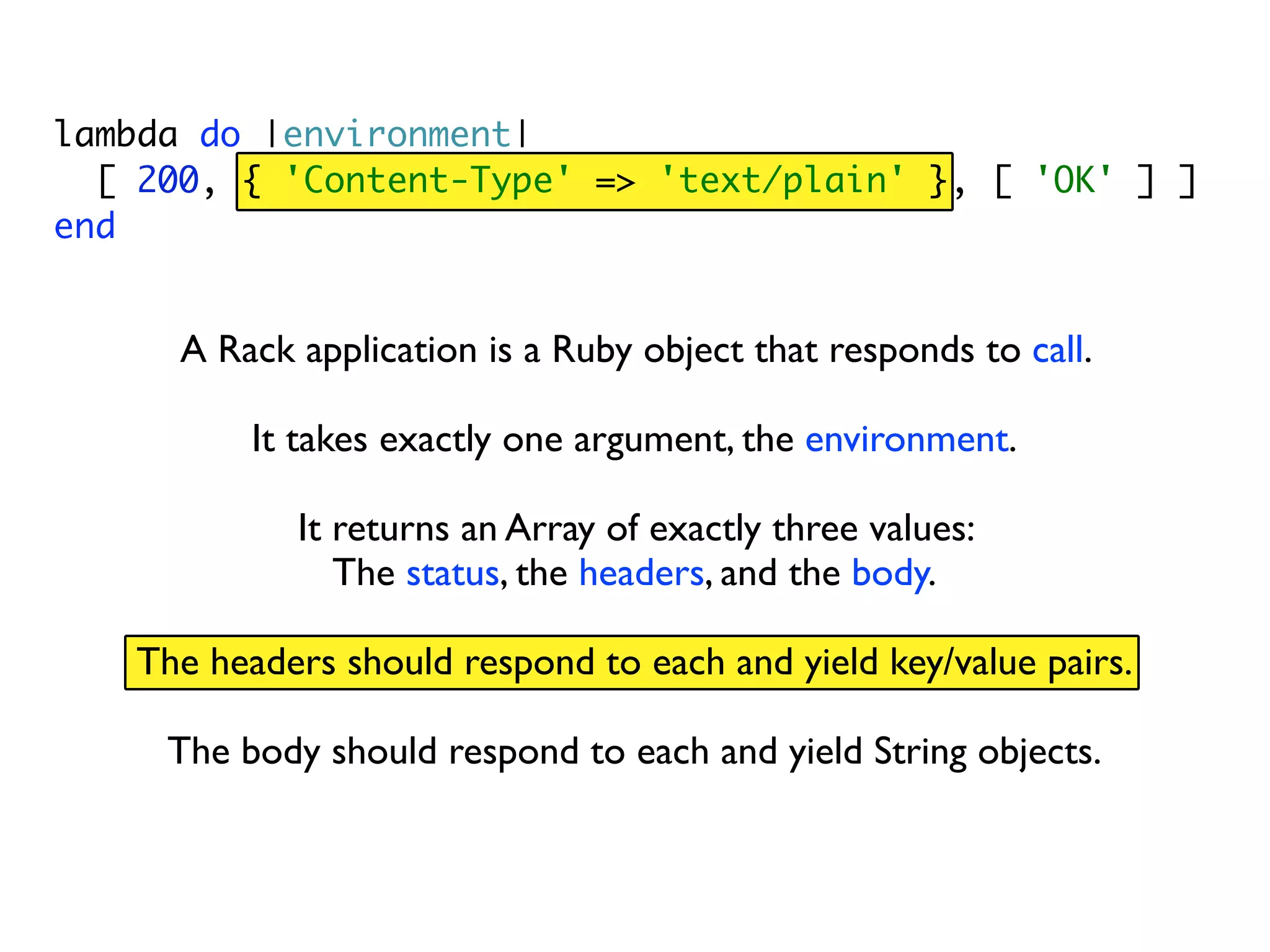The width and height of the screenshot is (1270, 952).
Task: Click the body should respond sentence
Action: 634,751
